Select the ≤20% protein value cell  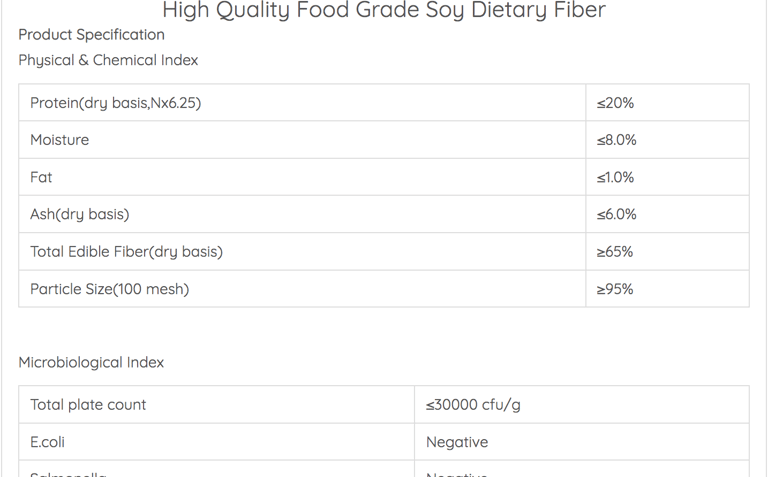point(668,103)
